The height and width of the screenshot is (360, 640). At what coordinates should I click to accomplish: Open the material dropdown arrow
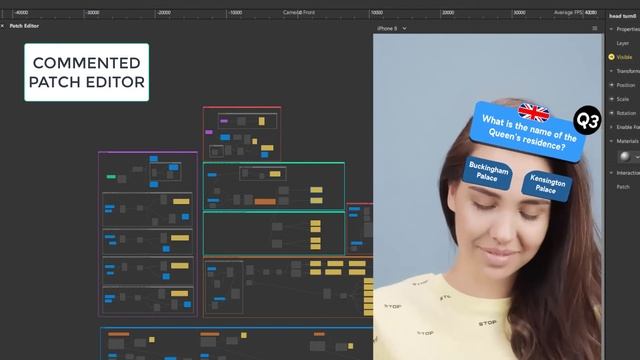click(x=637, y=157)
